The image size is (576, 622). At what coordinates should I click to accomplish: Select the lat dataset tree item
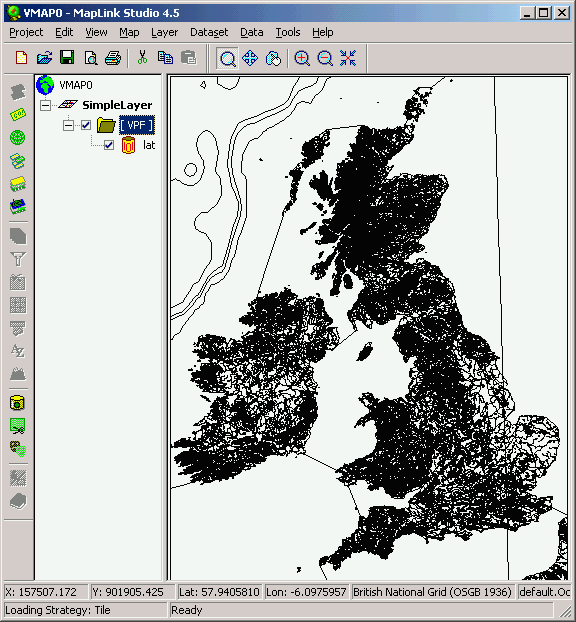(149, 145)
